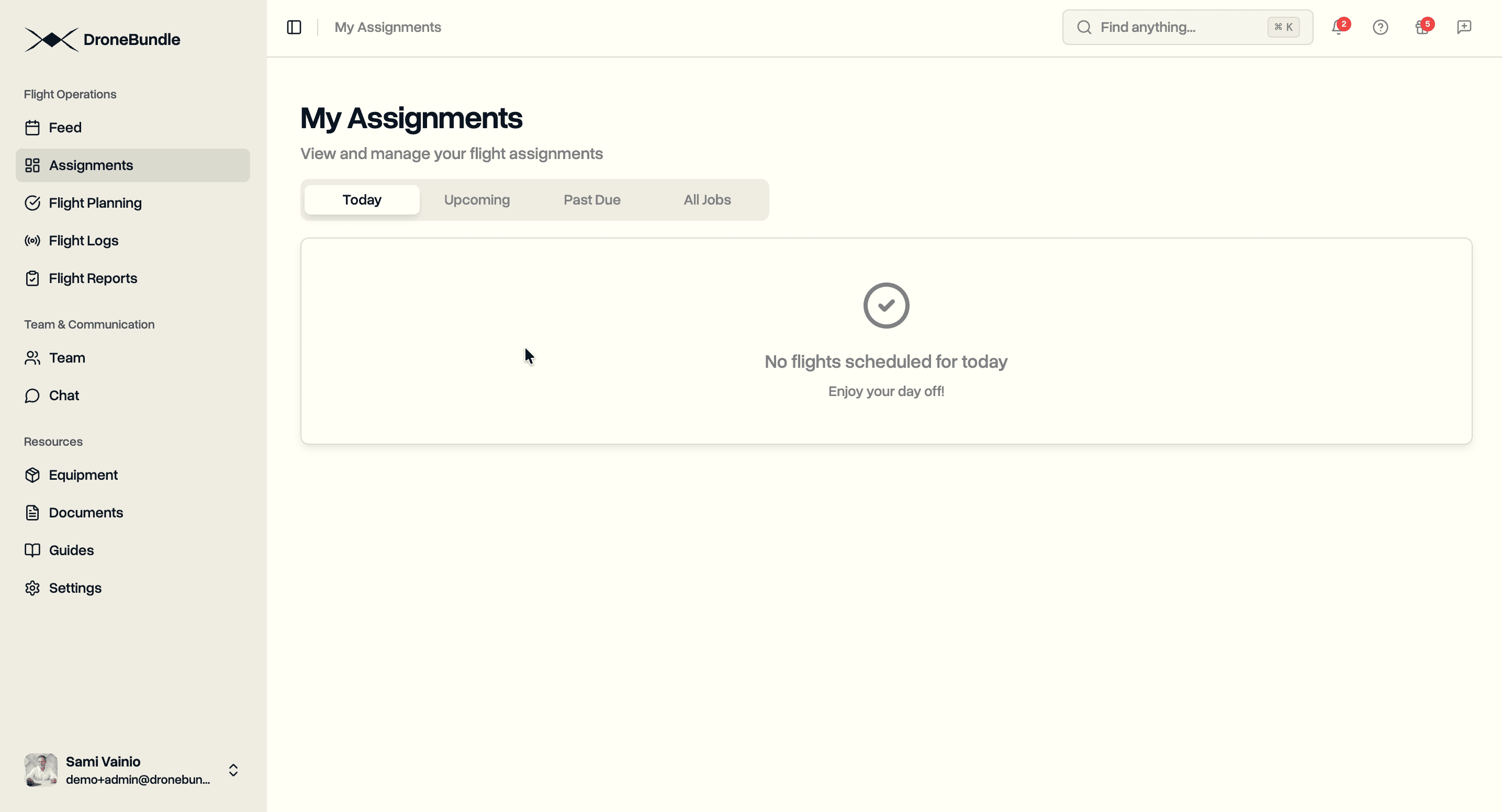Open the Settings gear item
The image size is (1502, 812).
coord(75,588)
